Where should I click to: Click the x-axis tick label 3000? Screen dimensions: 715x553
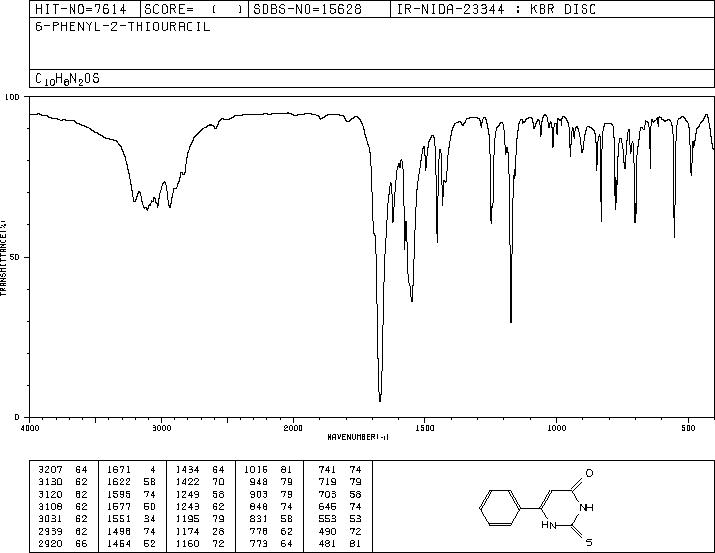(x=162, y=428)
